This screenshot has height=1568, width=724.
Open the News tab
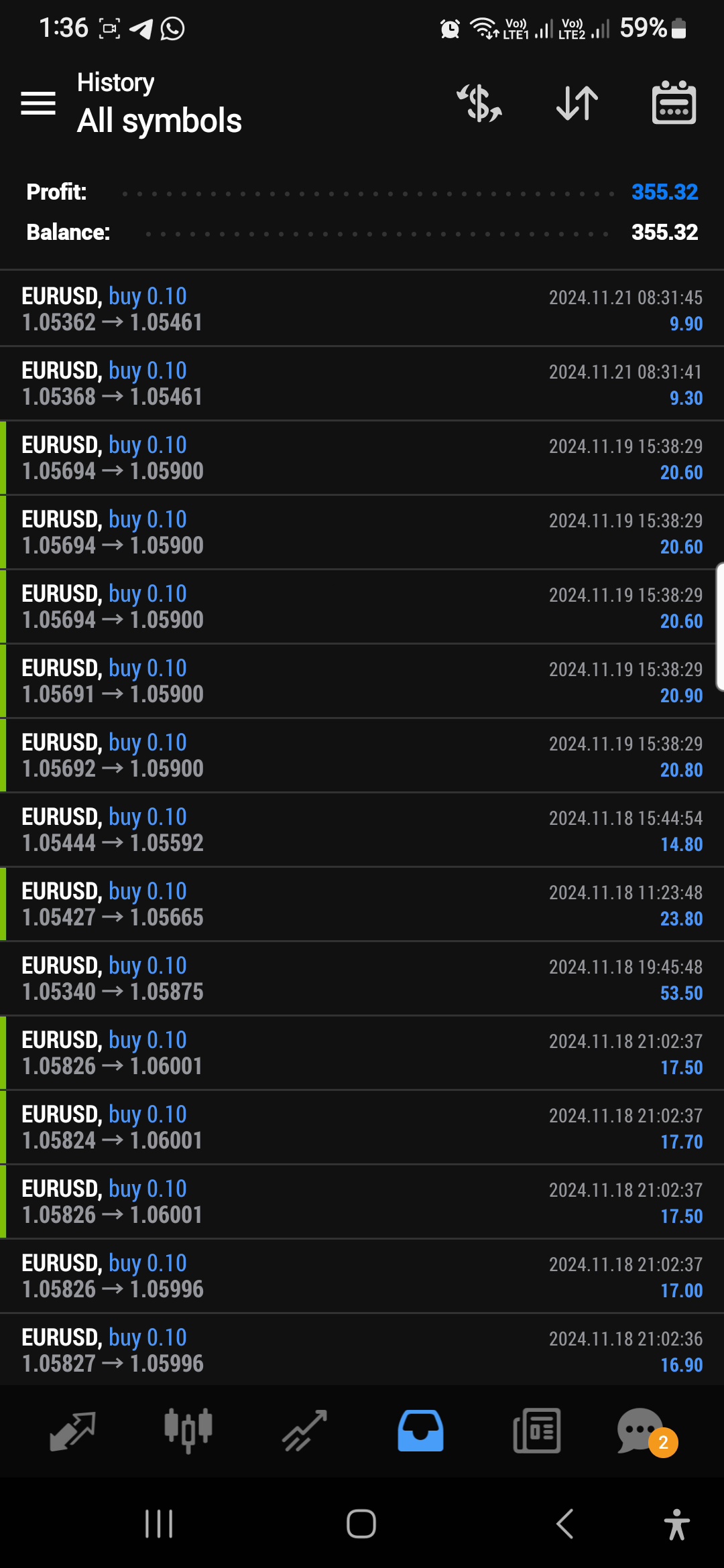536,1431
